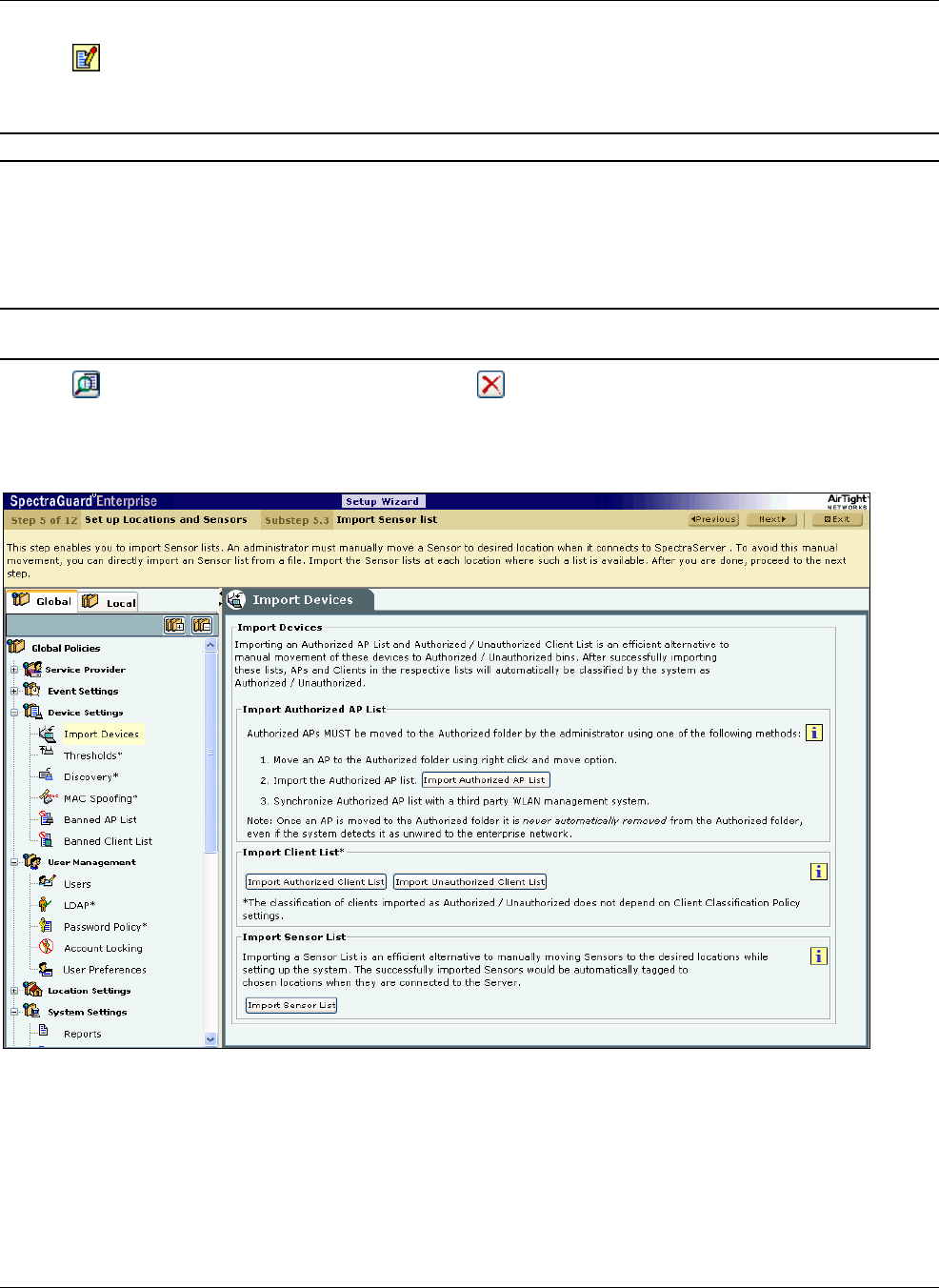The image size is (939, 1288).
Task: Click the Discovery icon
Action: (46, 775)
